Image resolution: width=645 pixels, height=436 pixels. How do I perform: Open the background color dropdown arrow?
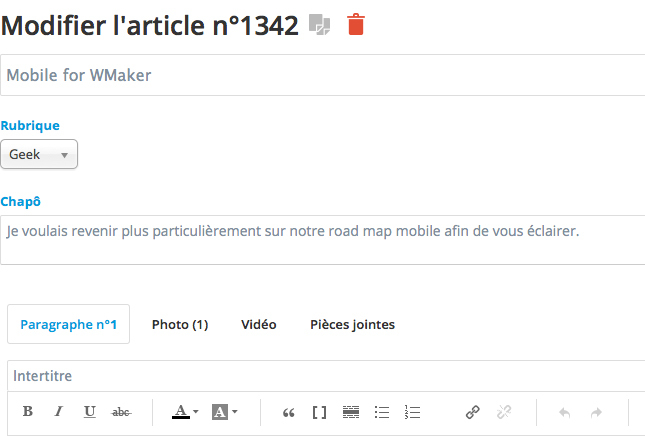(x=235, y=412)
